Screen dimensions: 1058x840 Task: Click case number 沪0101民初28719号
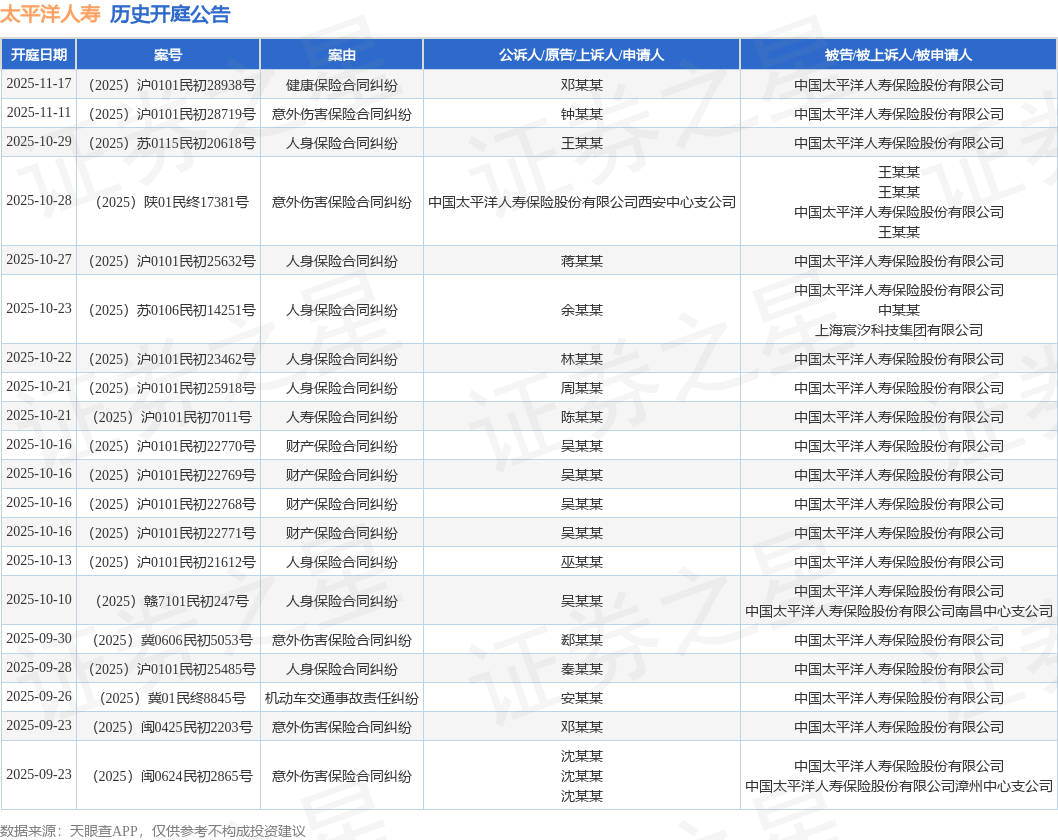(x=172, y=114)
